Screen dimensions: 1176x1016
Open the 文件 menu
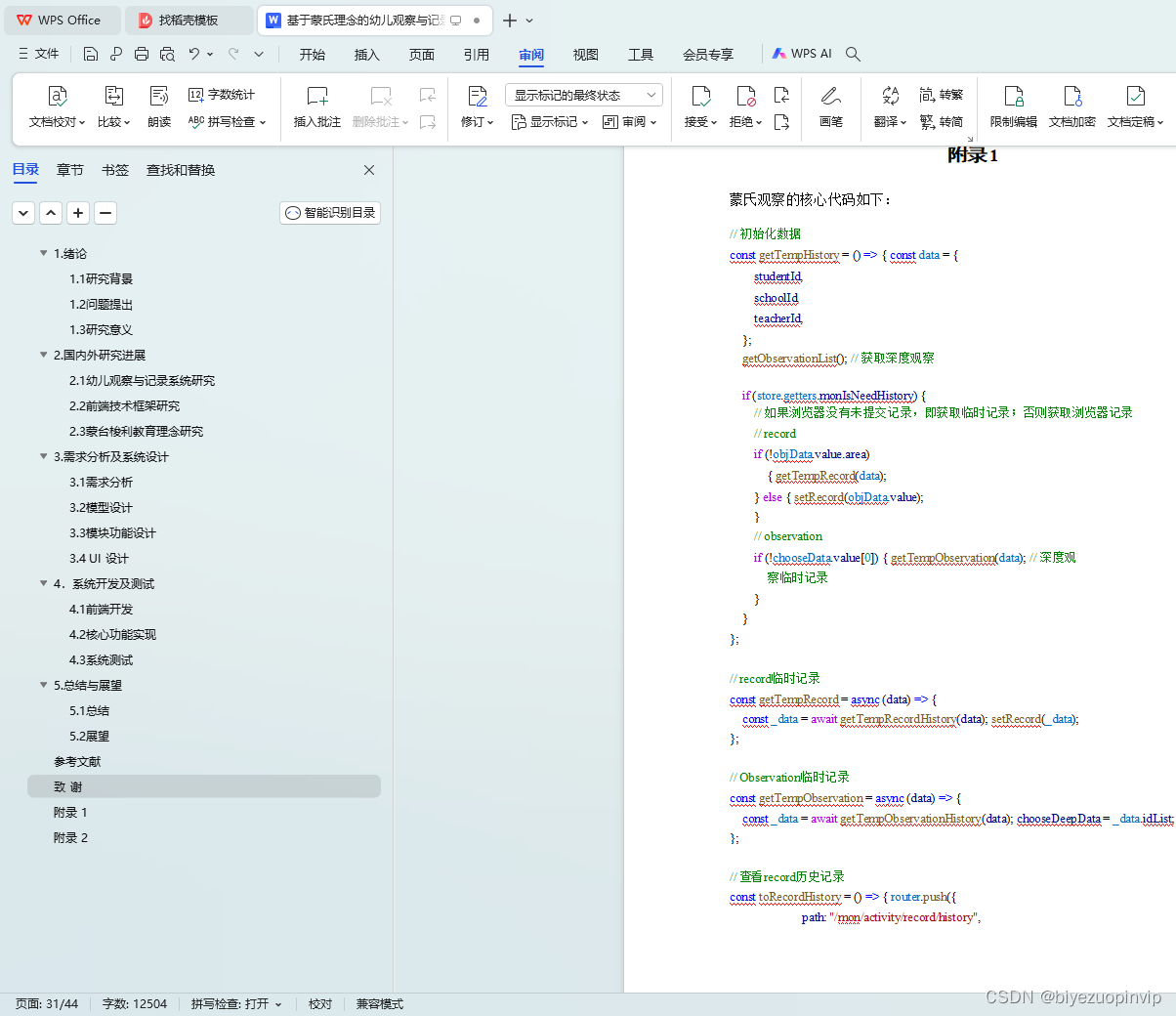click(39, 54)
